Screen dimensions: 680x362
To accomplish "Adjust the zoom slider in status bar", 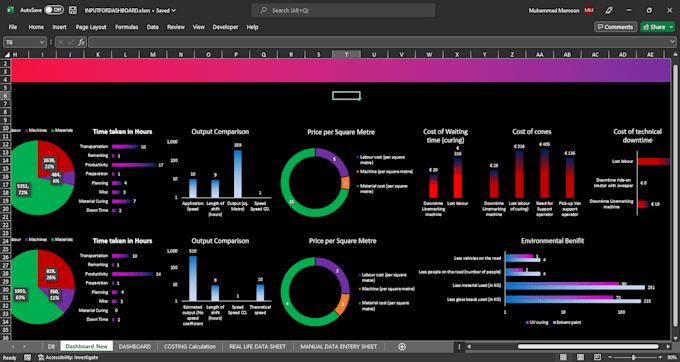I will [x=634, y=358].
